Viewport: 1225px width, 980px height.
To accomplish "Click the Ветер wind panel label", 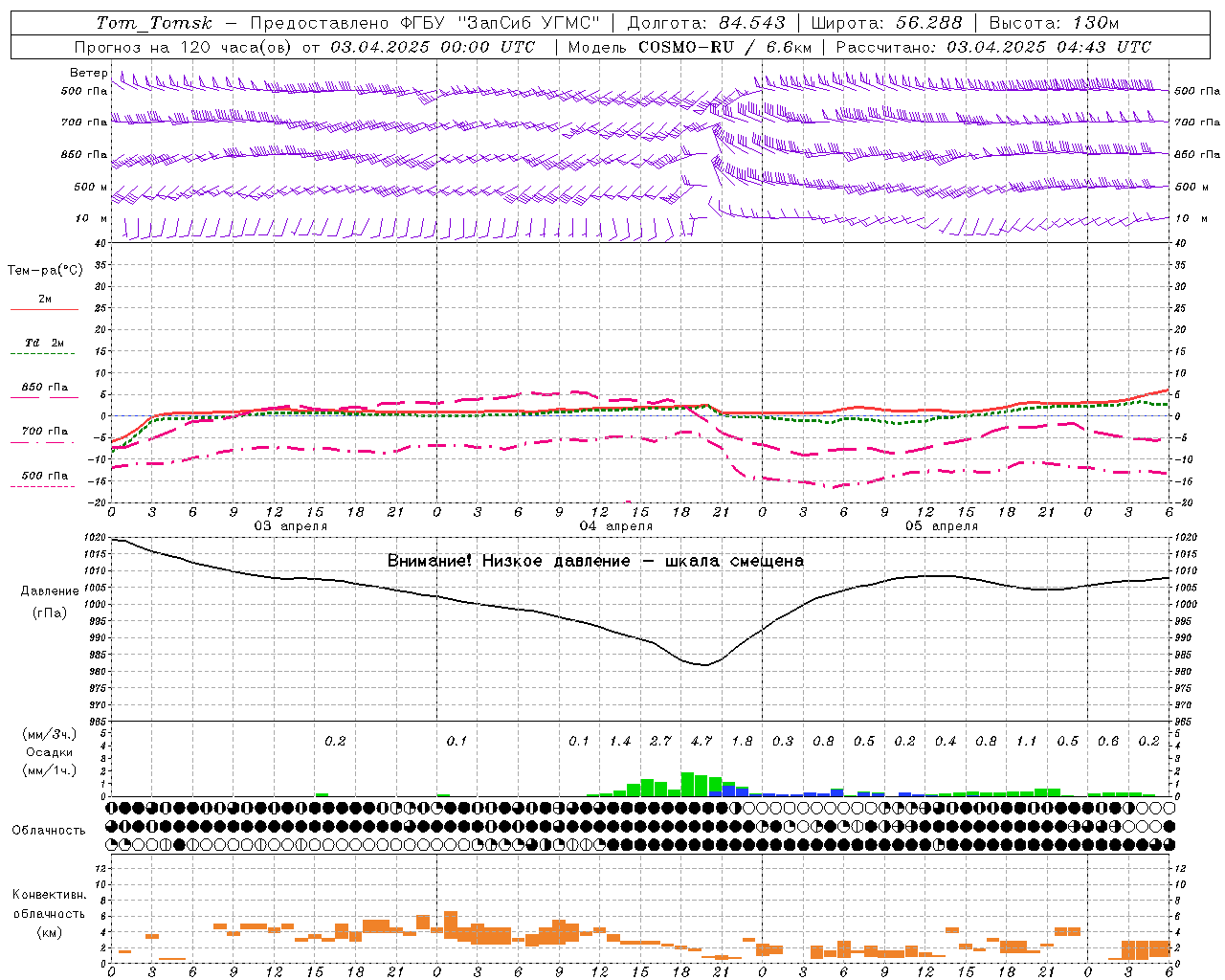I will [x=89, y=73].
